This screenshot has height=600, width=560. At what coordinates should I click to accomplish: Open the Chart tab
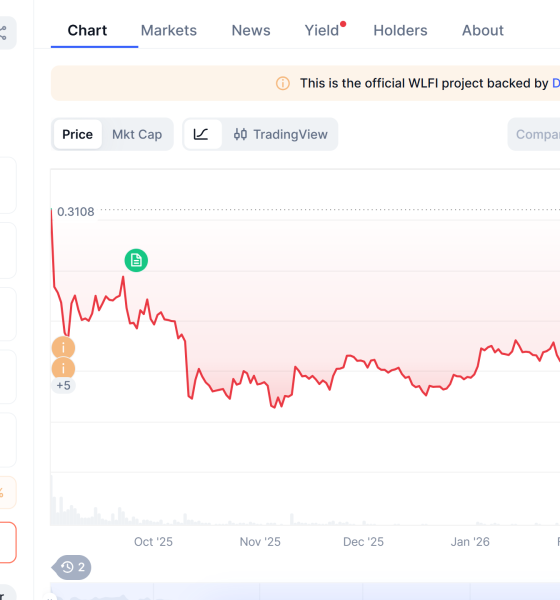point(87,31)
